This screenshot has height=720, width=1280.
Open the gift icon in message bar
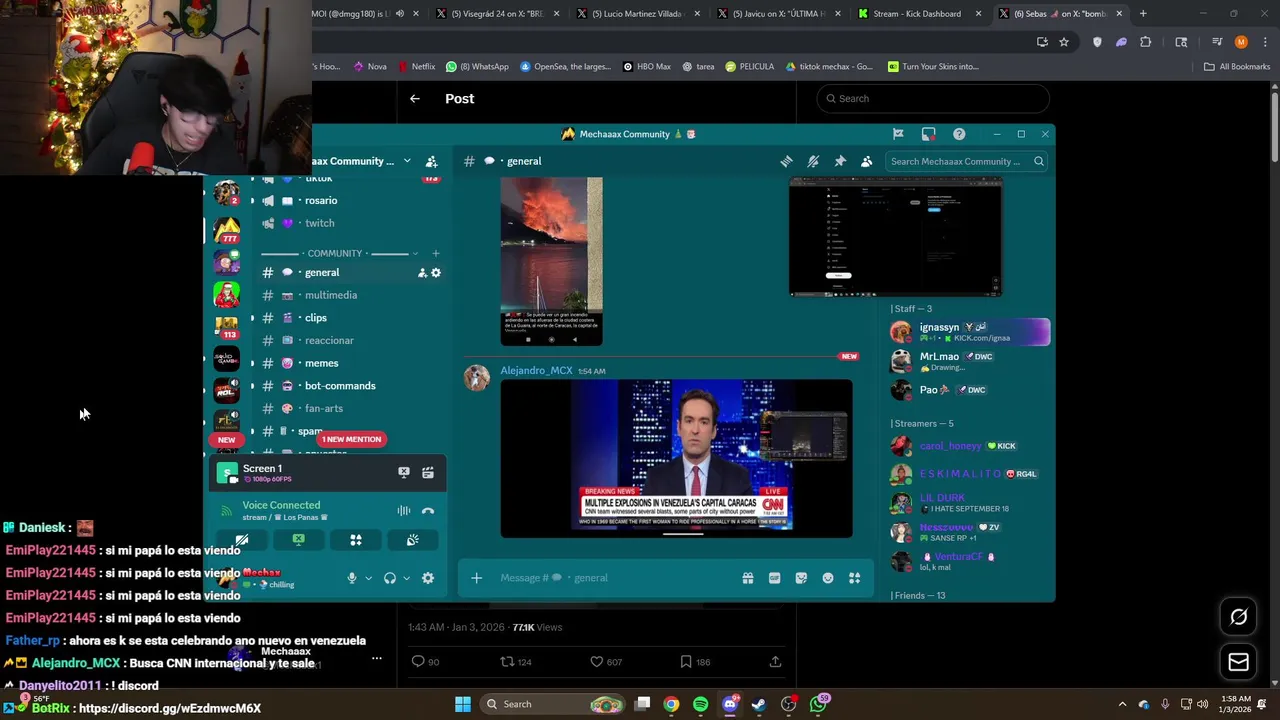(747, 578)
